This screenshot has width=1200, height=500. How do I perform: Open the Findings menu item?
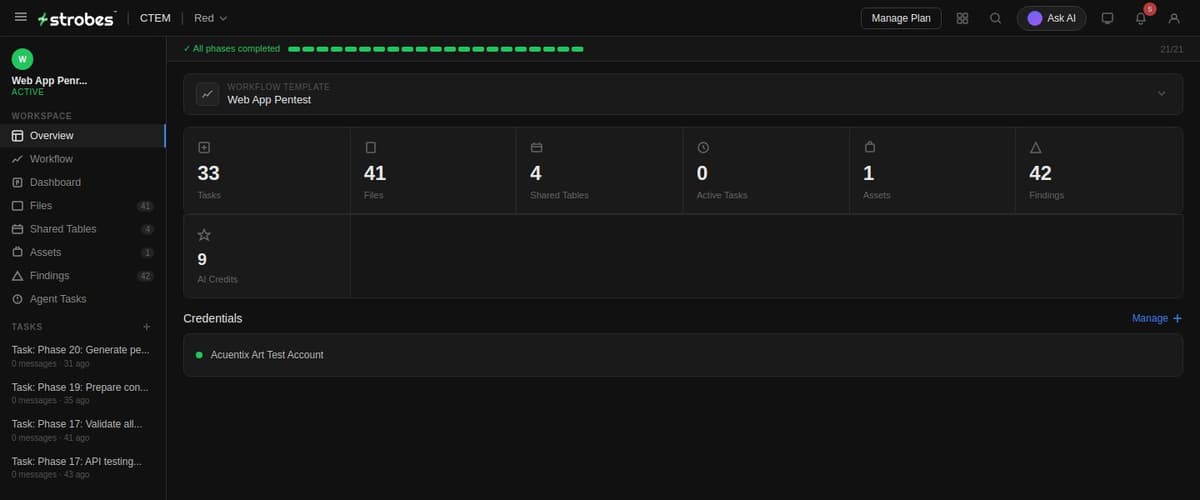pyautogui.click(x=83, y=276)
